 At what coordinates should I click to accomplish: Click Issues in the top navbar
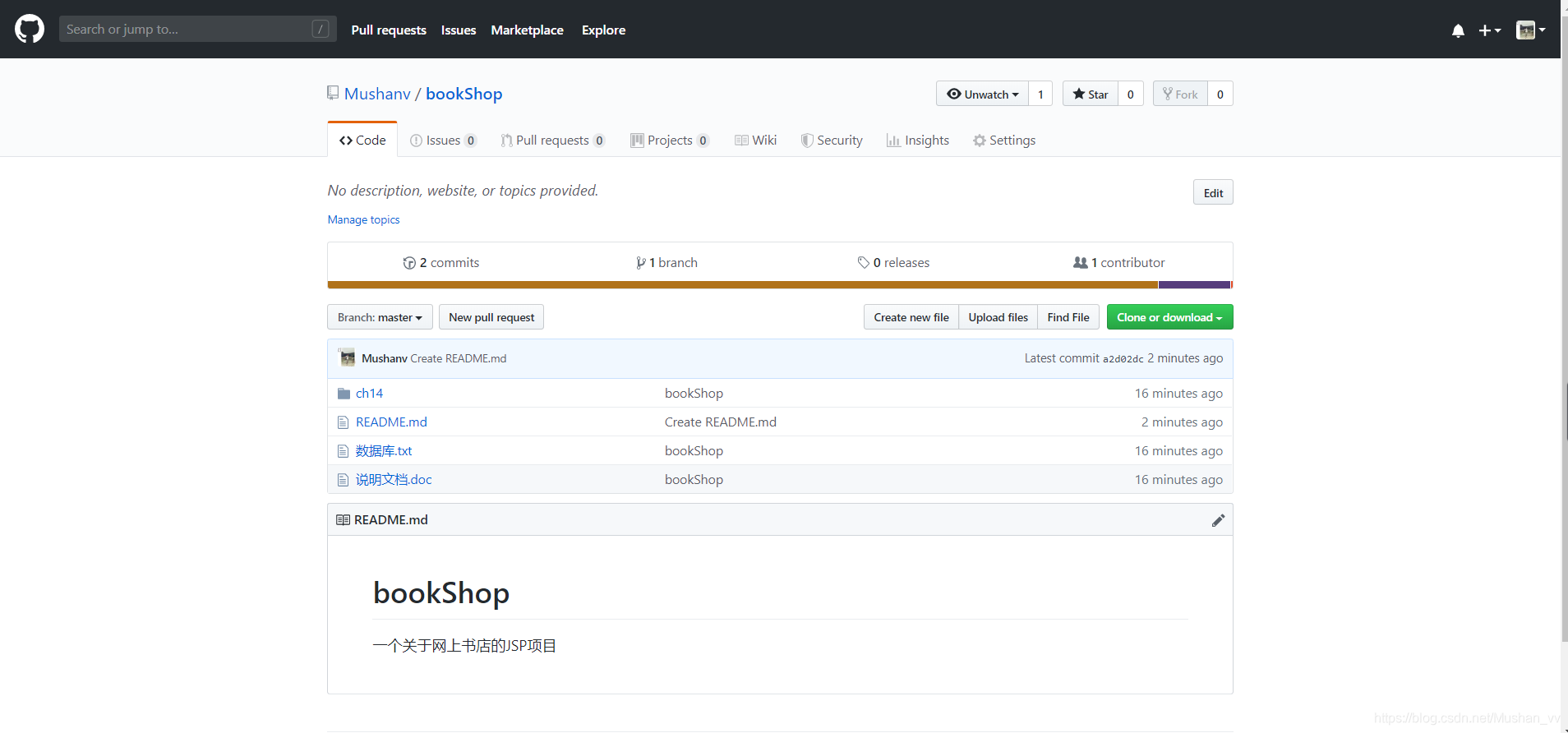click(459, 30)
